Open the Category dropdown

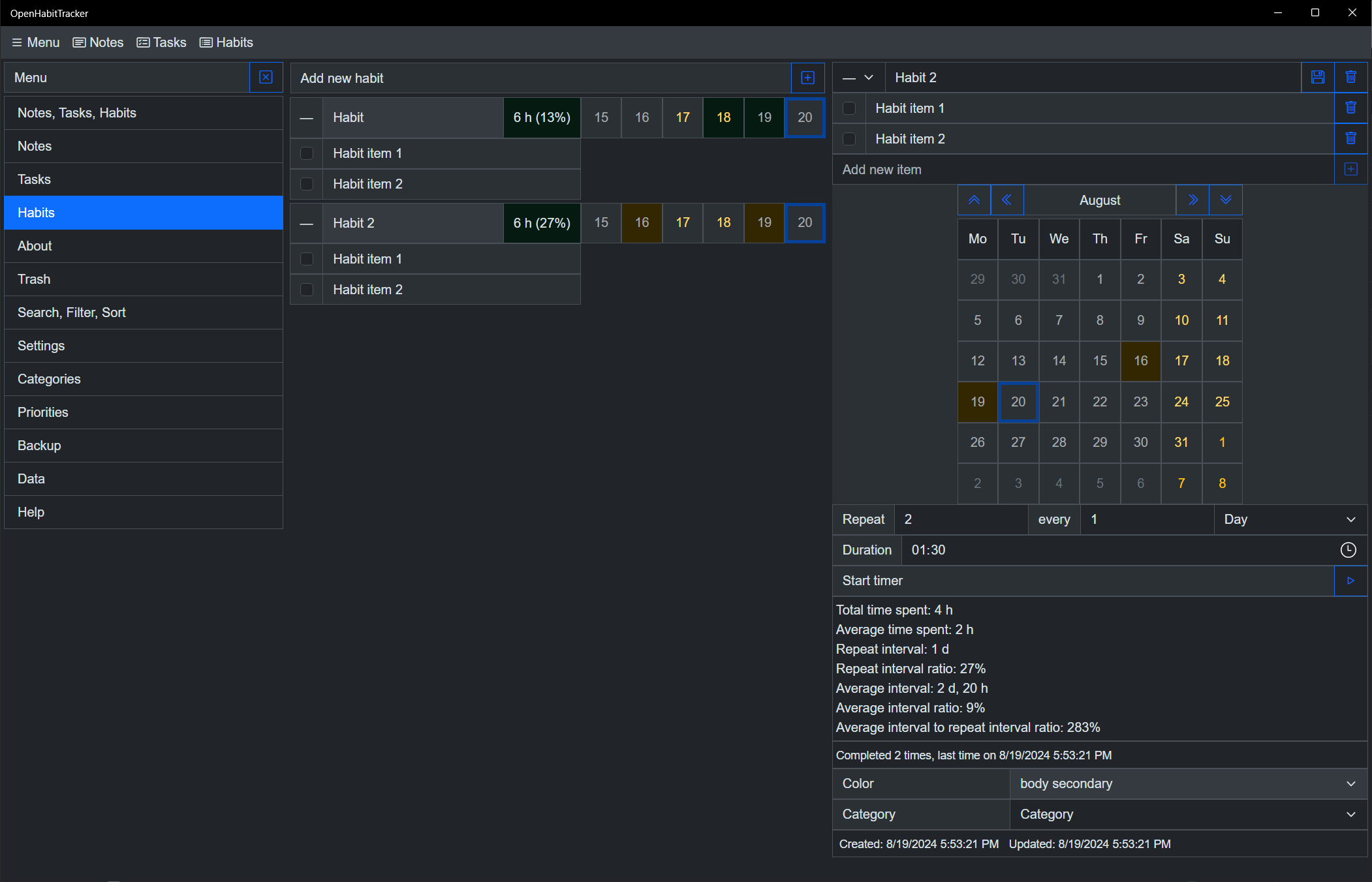pos(1187,814)
